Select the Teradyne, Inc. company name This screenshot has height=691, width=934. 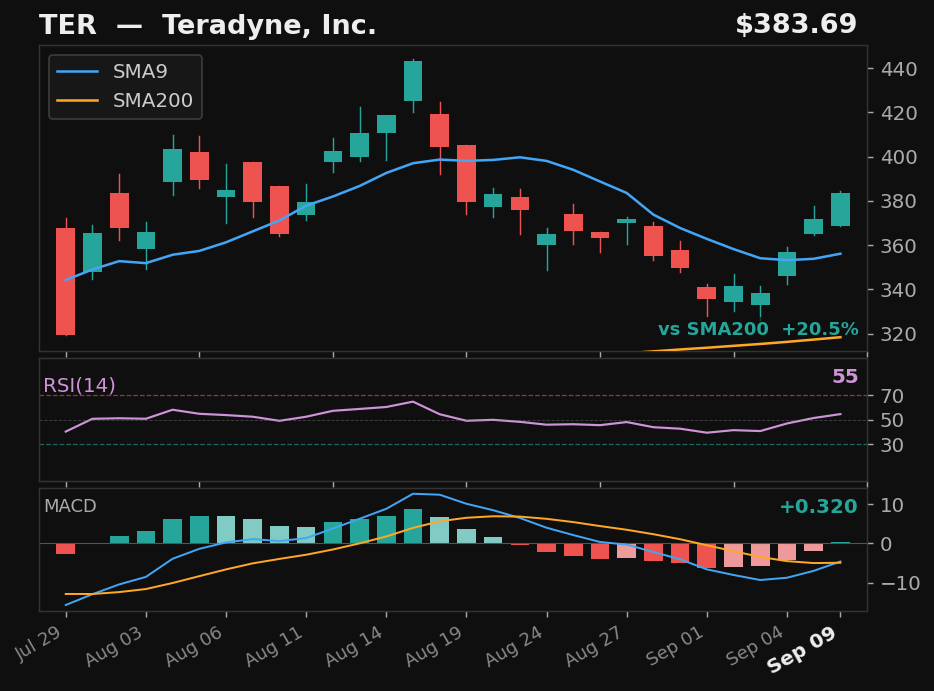tap(269, 25)
